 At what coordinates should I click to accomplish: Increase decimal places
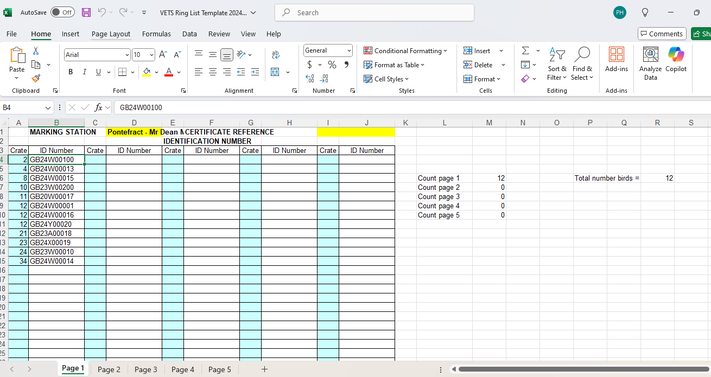tap(310, 79)
